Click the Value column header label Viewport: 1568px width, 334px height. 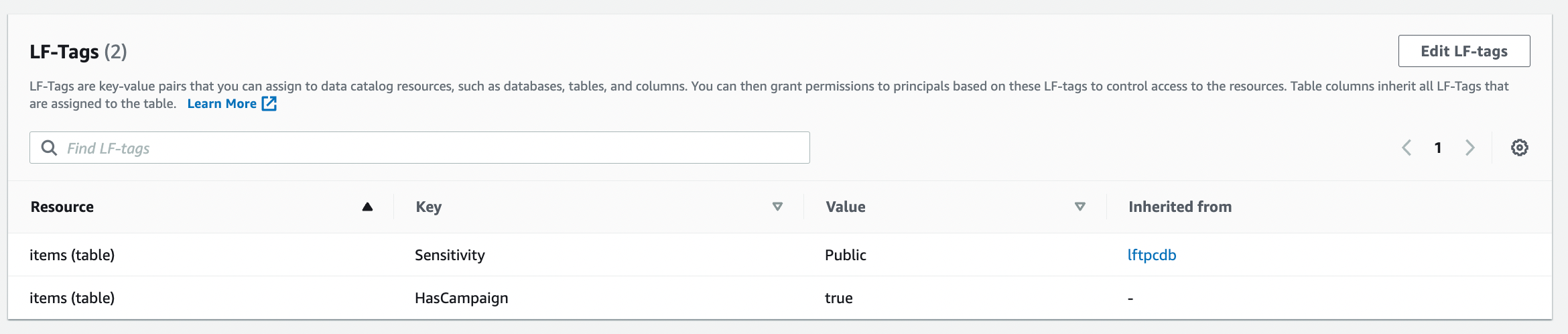[846, 207]
